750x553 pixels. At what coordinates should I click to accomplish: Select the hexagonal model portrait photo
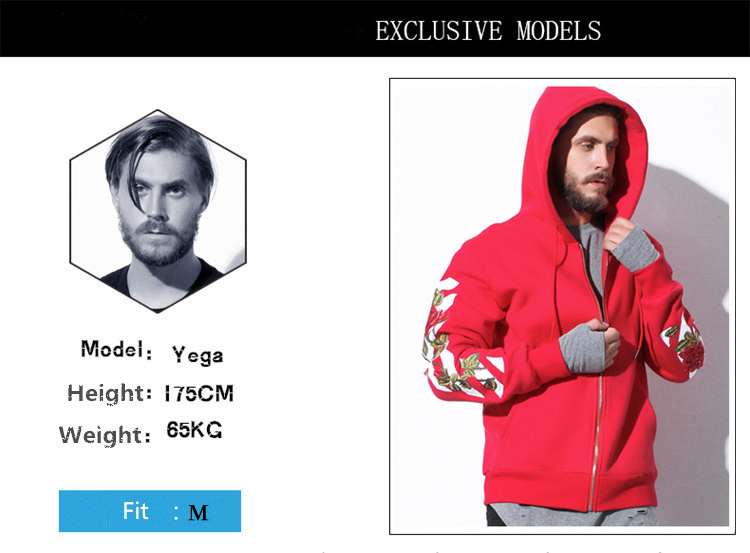point(158,211)
